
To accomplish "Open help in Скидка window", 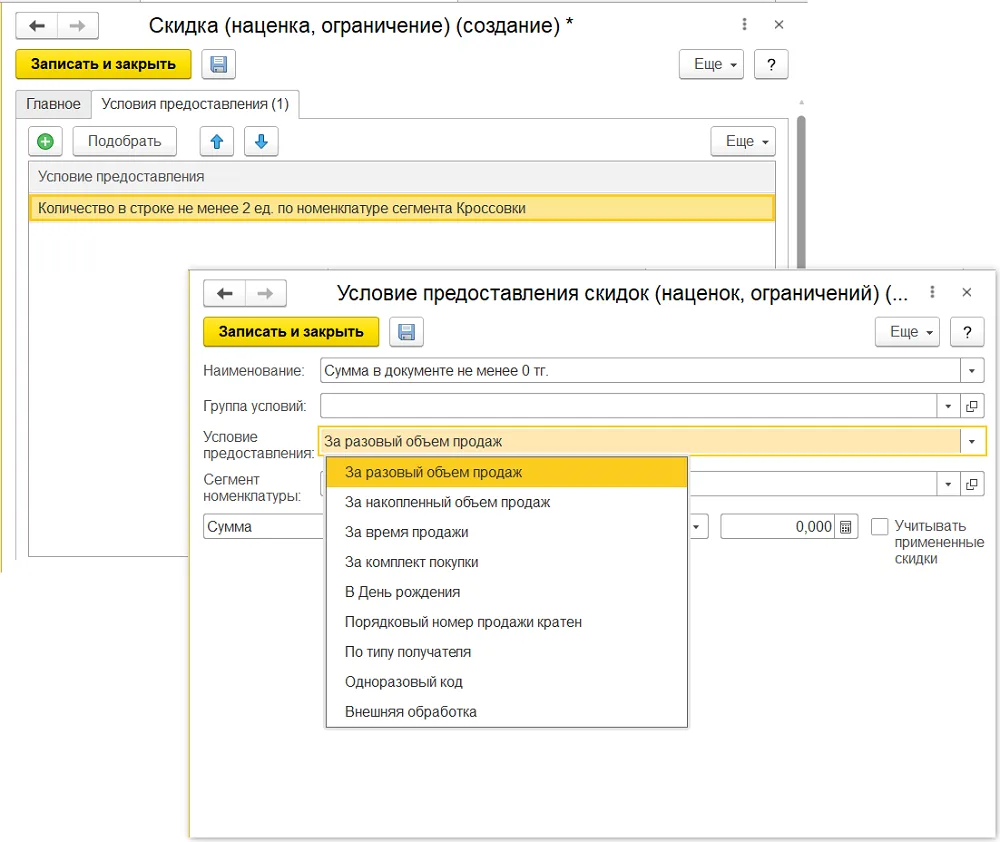I will point(771,64).
